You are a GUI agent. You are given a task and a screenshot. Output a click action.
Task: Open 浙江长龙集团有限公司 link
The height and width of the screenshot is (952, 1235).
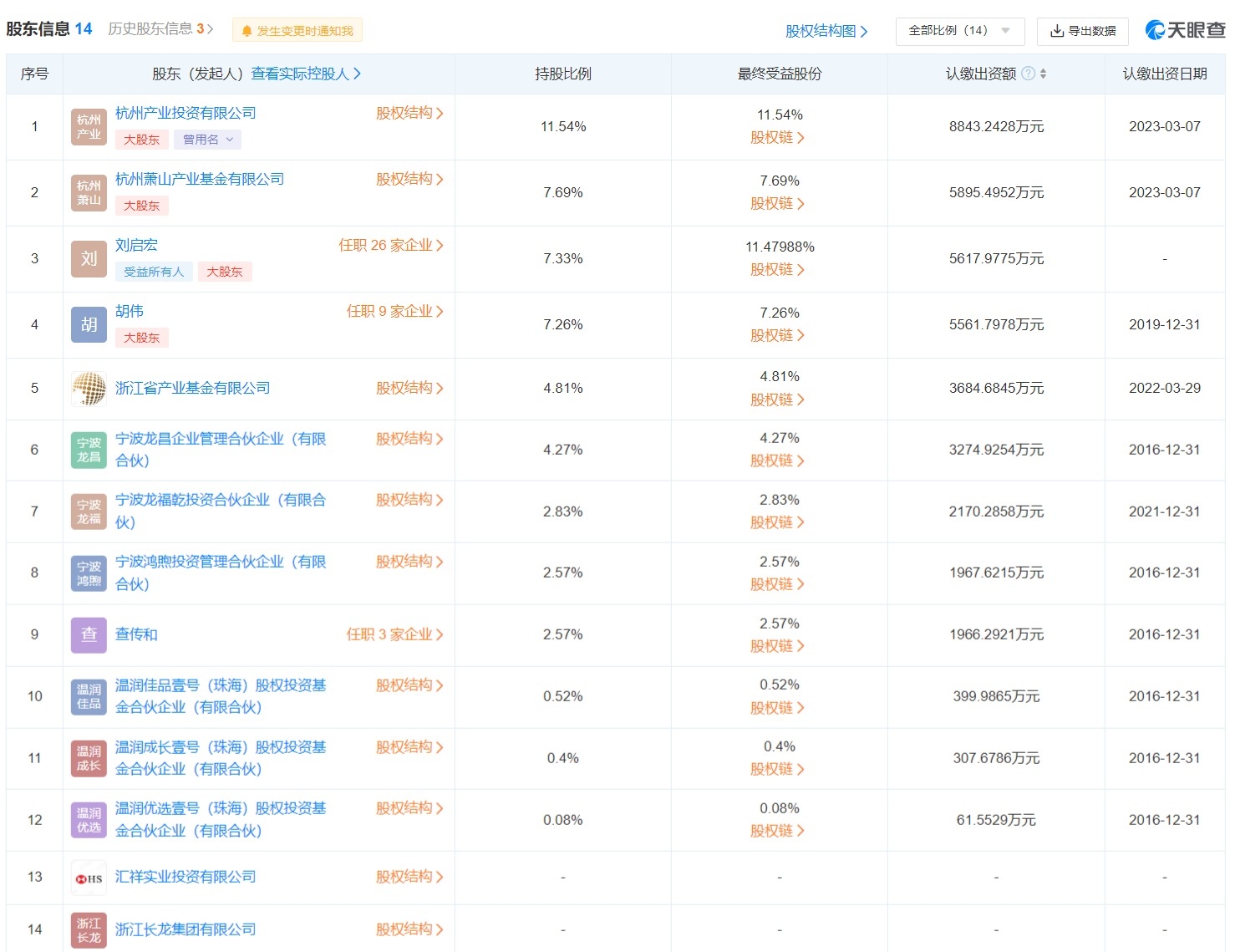[x=186, y=929]
